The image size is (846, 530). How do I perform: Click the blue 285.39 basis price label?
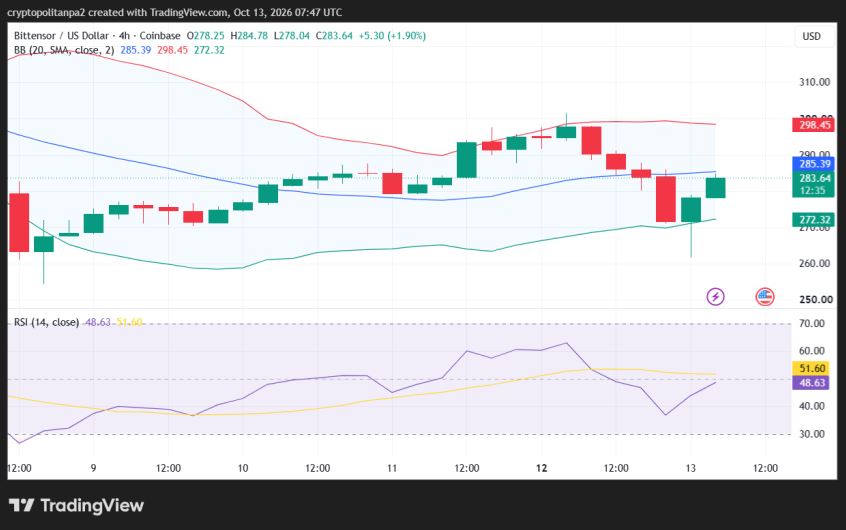(x=814, y=164)
